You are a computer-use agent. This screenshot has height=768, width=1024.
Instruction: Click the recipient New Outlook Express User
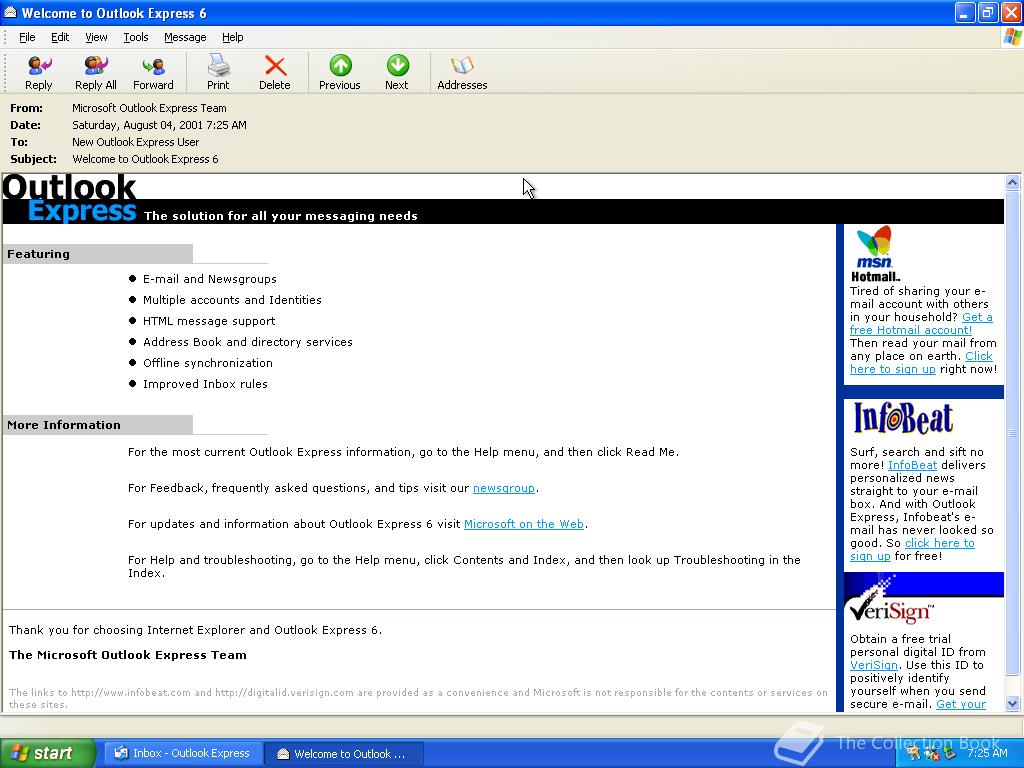pyautogui.click(x=135, y=142)
